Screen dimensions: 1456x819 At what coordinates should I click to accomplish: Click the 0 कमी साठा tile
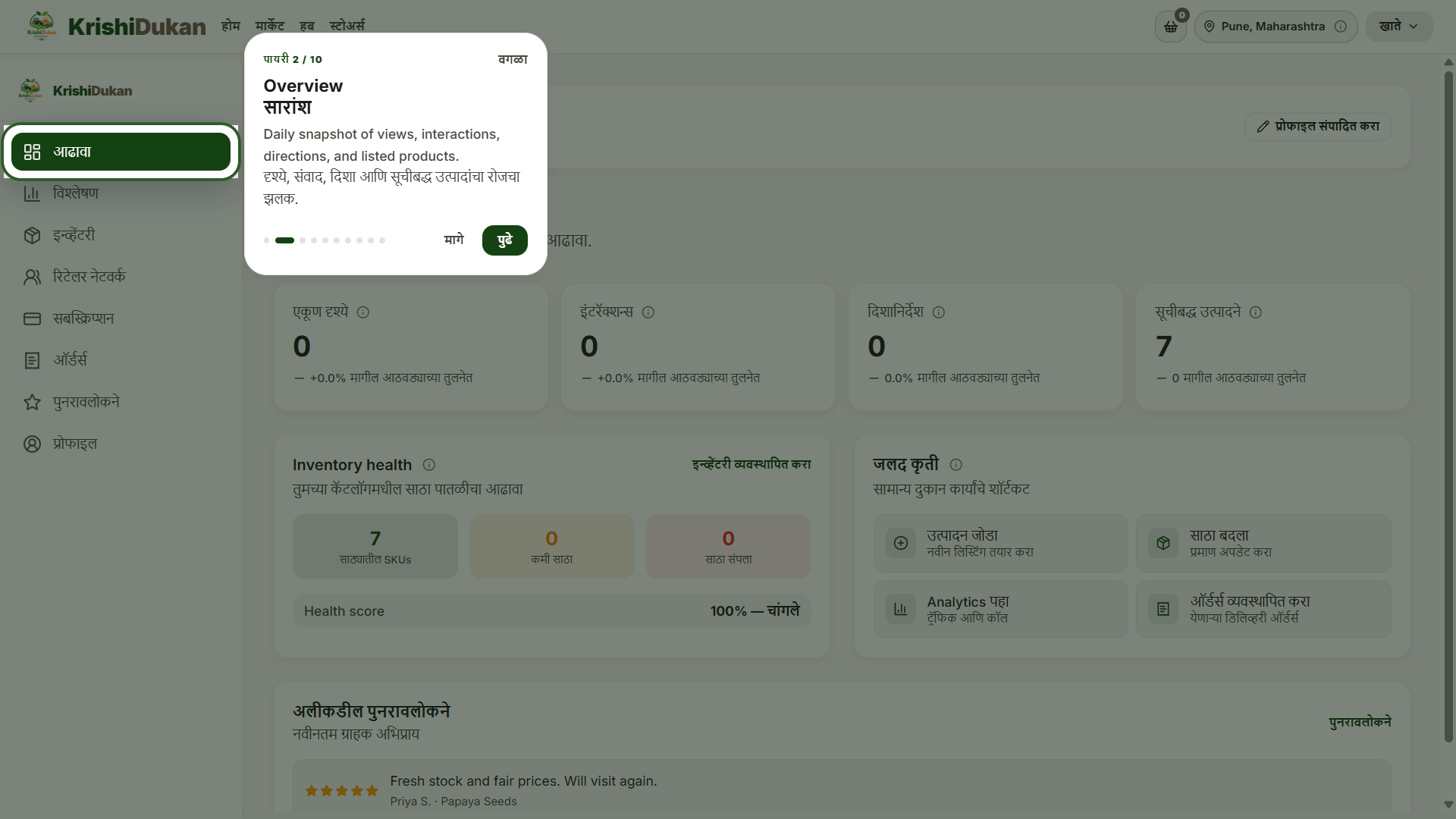[552, 547]
